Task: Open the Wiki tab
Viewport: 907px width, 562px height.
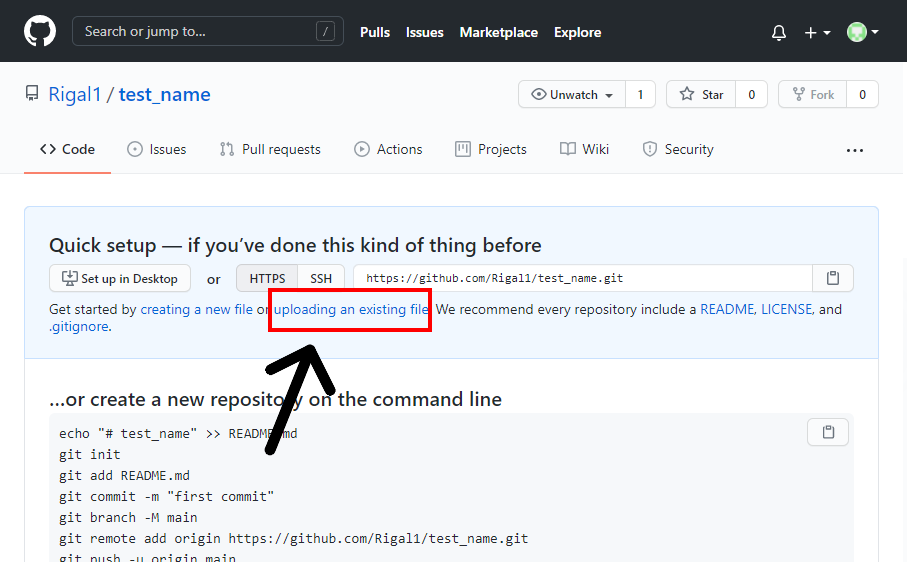Action: pyautogui.click(x=584, y=149)
